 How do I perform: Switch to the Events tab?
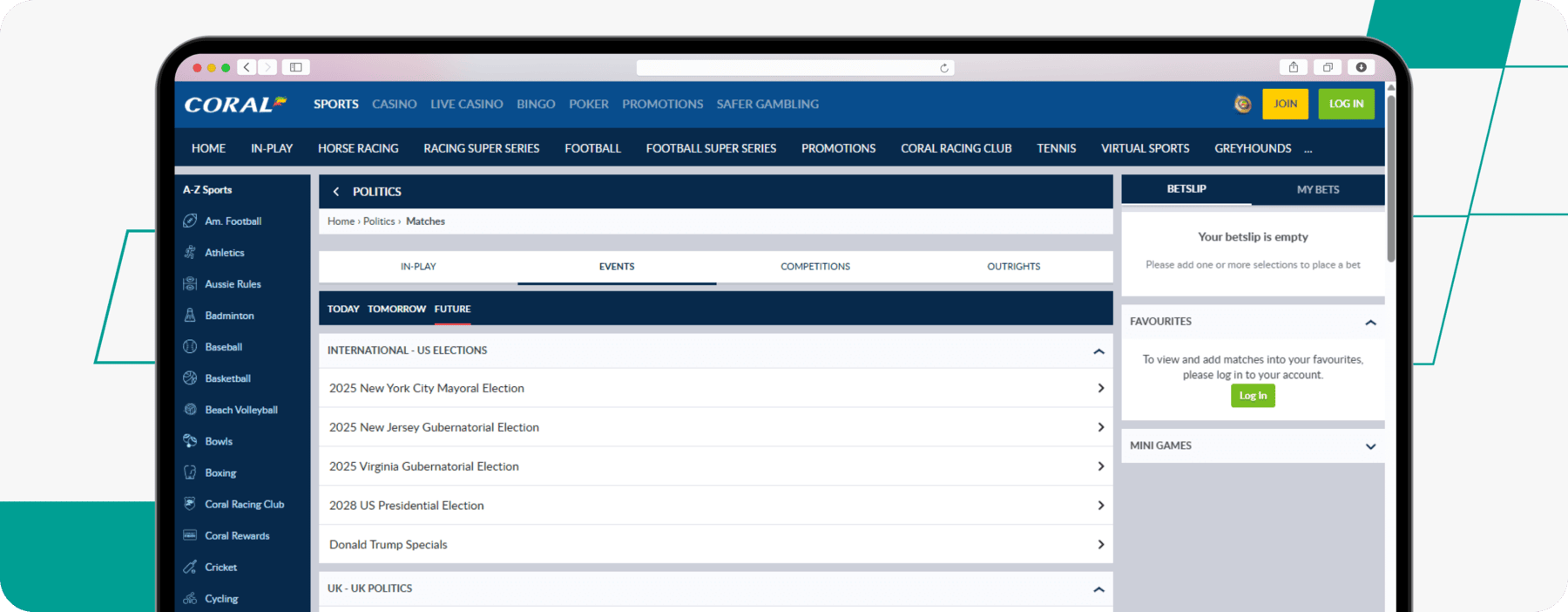(x=617, y=267)
